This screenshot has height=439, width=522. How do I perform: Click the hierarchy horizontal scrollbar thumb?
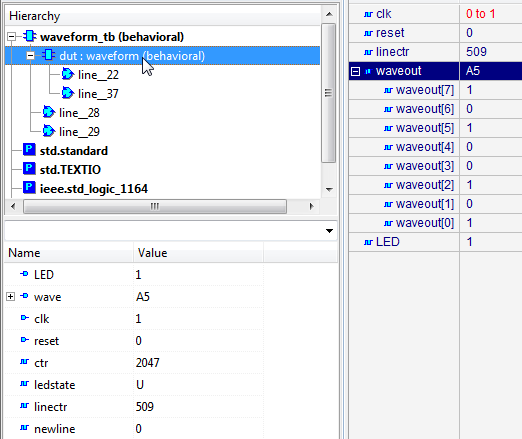(x=155, y=206)
